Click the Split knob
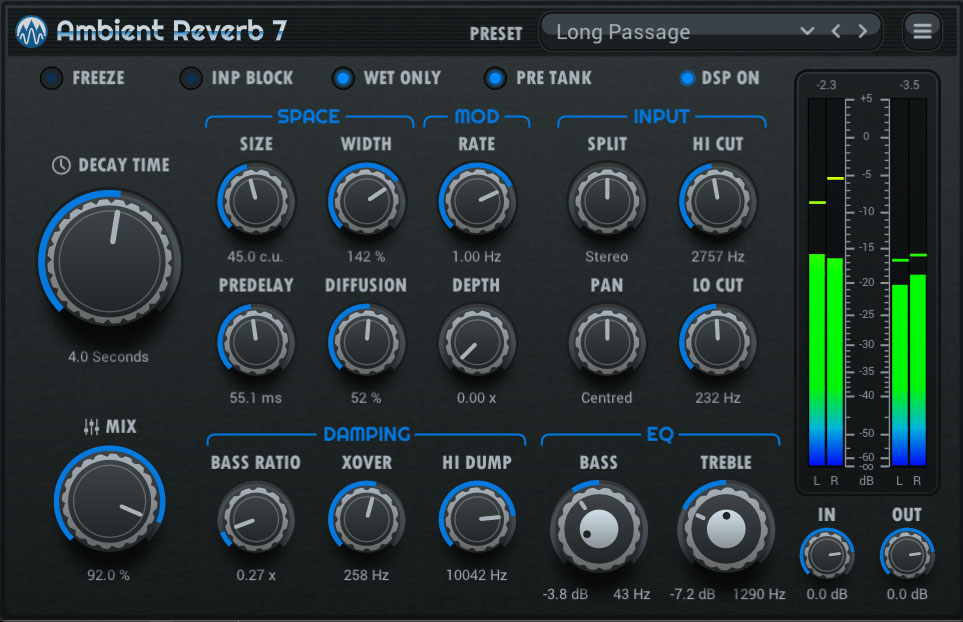 (607, 201)
